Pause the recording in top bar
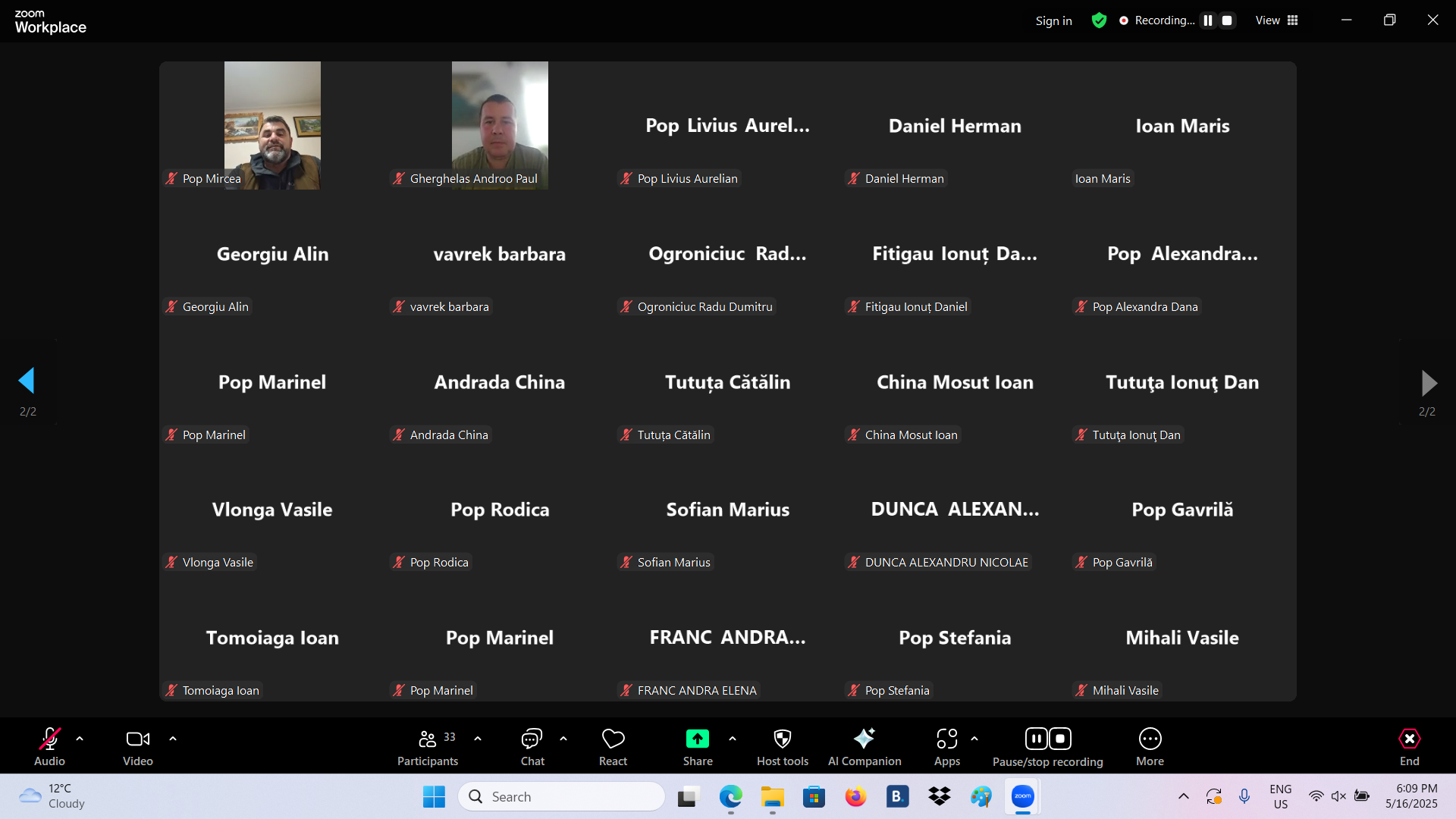Screen dimensions: 1456x819 tap(1208, 20)
